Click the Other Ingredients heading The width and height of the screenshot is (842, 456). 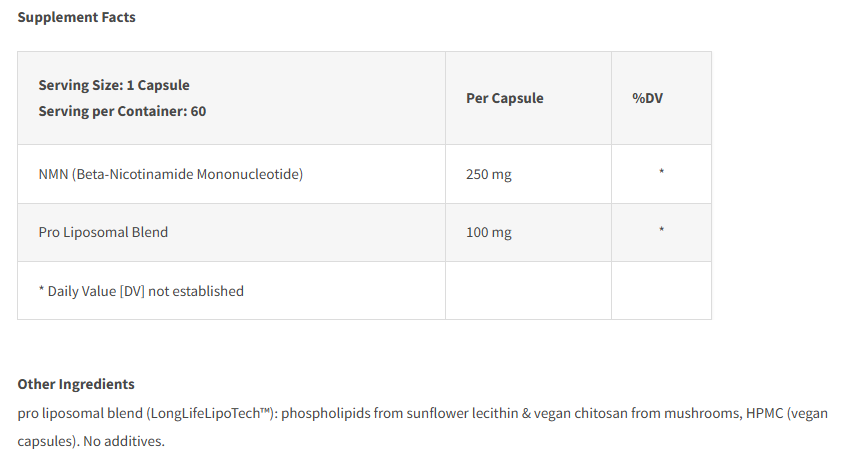tap(76, 384)
